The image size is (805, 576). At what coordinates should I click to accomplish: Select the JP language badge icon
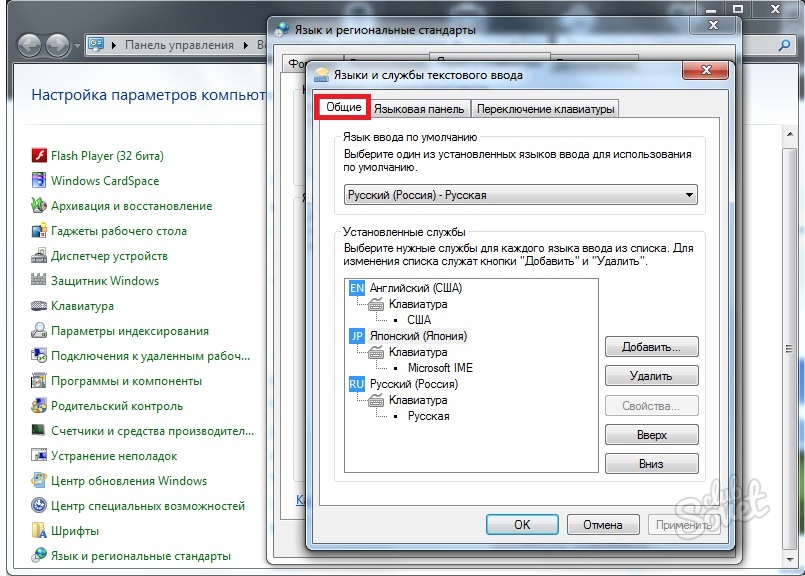tap(357, 336)
